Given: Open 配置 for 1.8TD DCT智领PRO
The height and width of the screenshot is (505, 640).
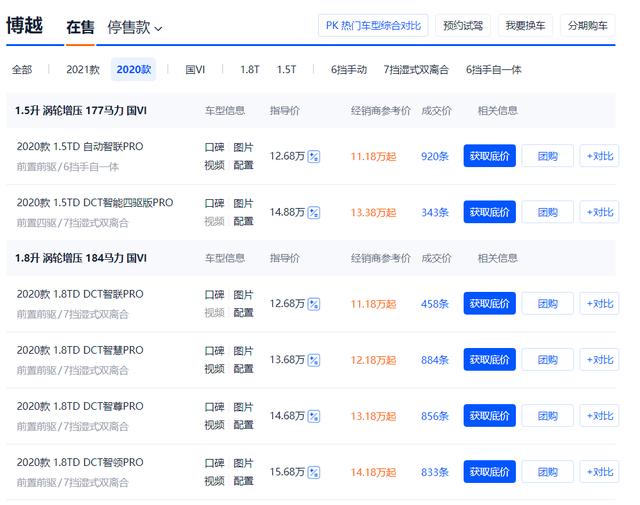Looking at the screenshot, I should point(243,481).
